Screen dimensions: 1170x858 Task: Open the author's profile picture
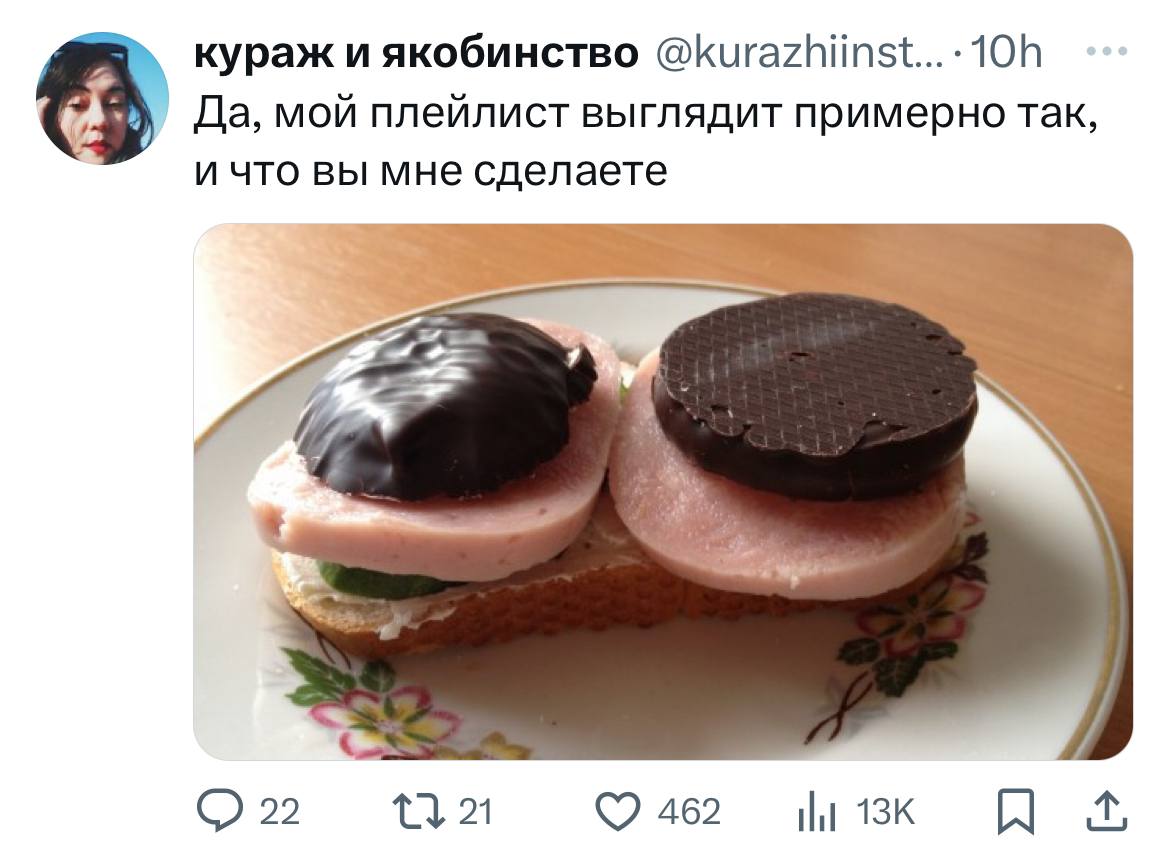coord(102,98)
